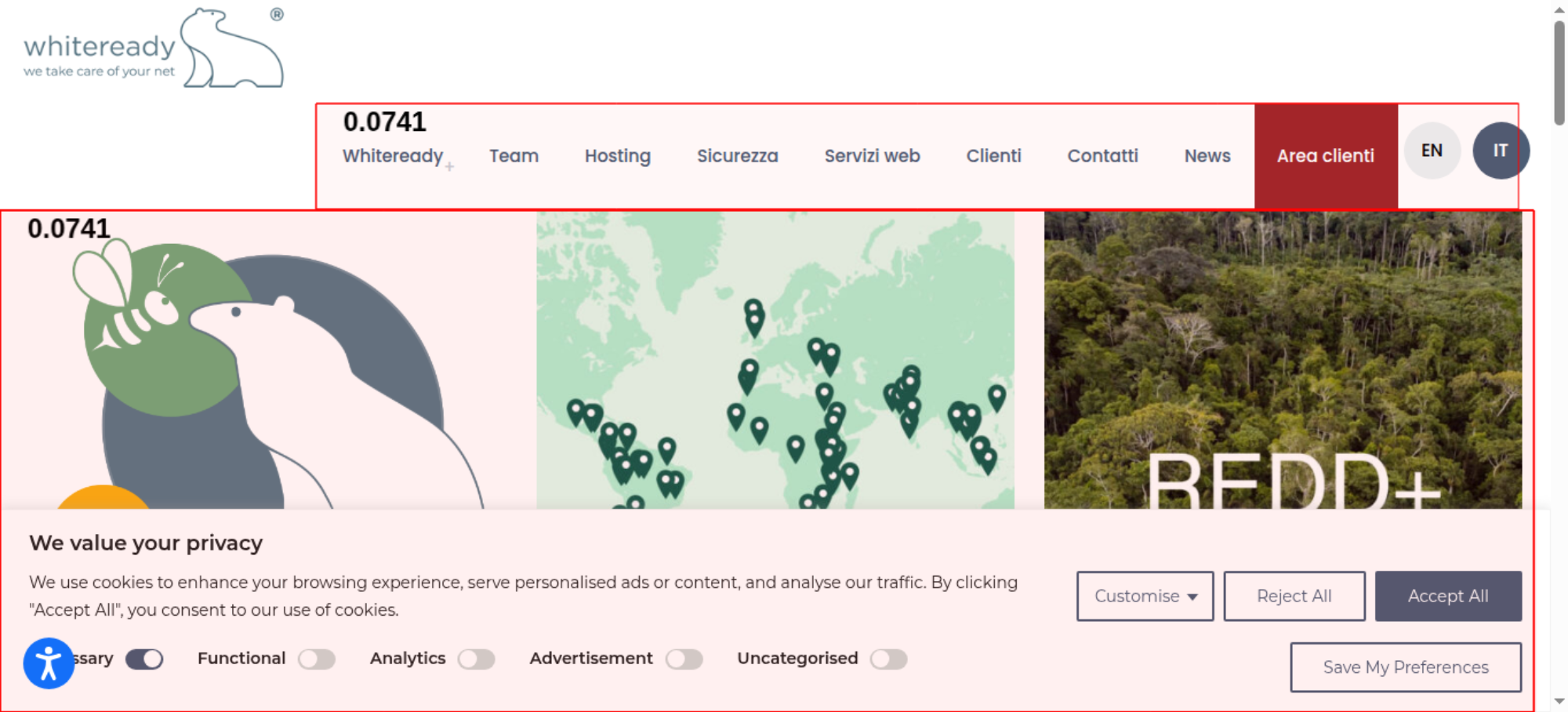Open the REDD+ forest image

(x=1283, y=361)
